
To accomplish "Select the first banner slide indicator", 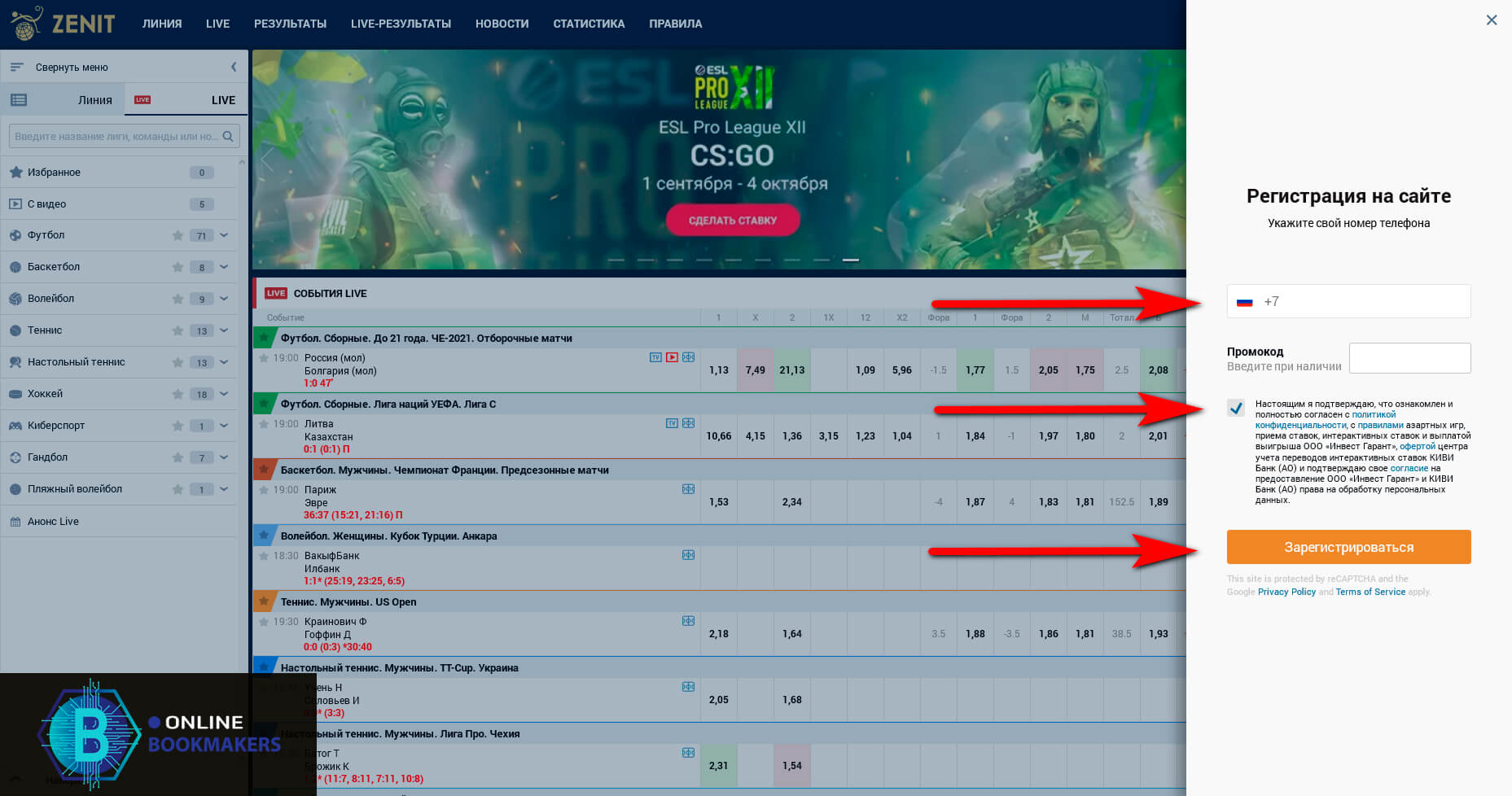I will point(616,260).
